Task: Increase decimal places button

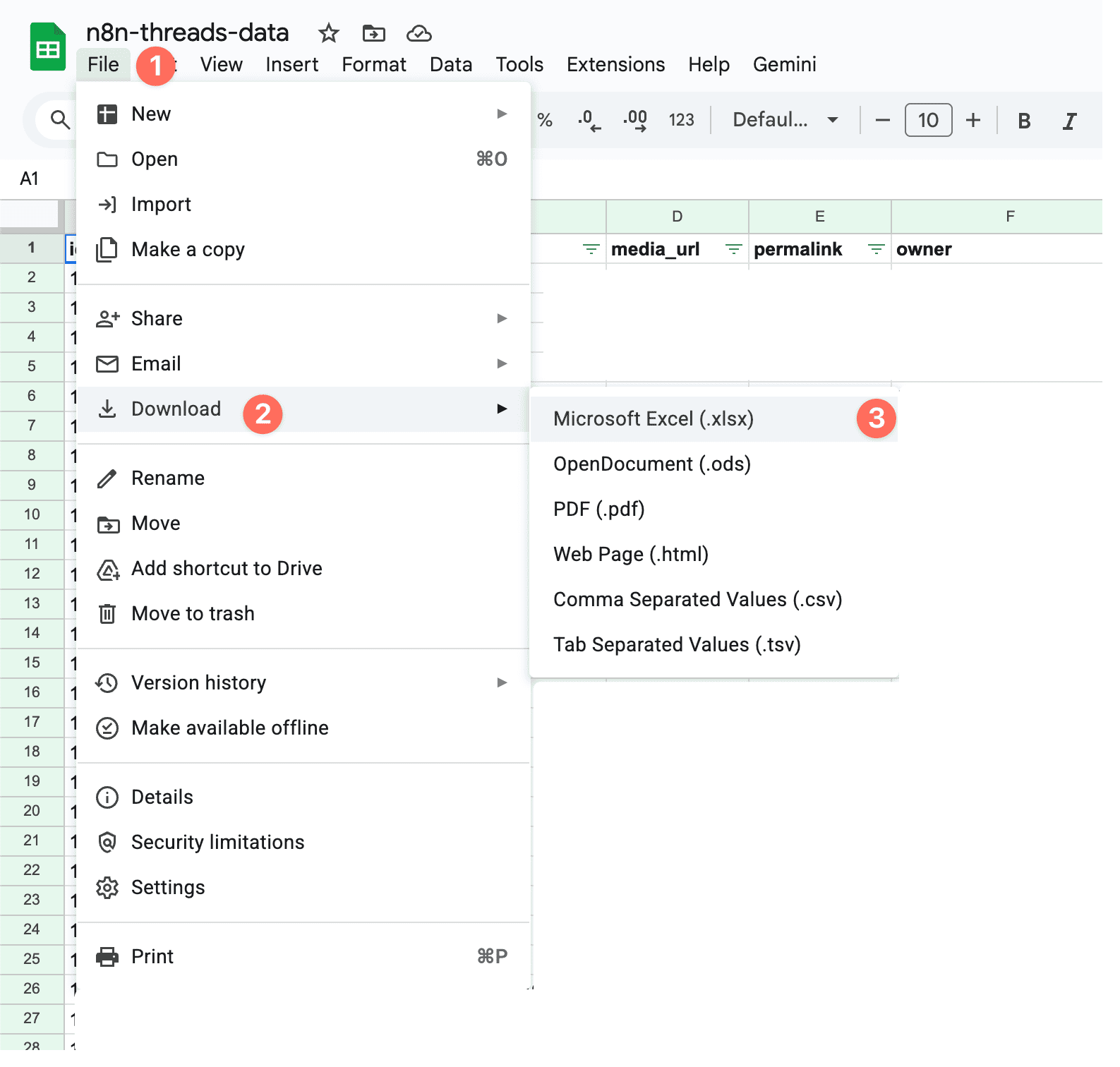Action: click(x=635, y=120)
